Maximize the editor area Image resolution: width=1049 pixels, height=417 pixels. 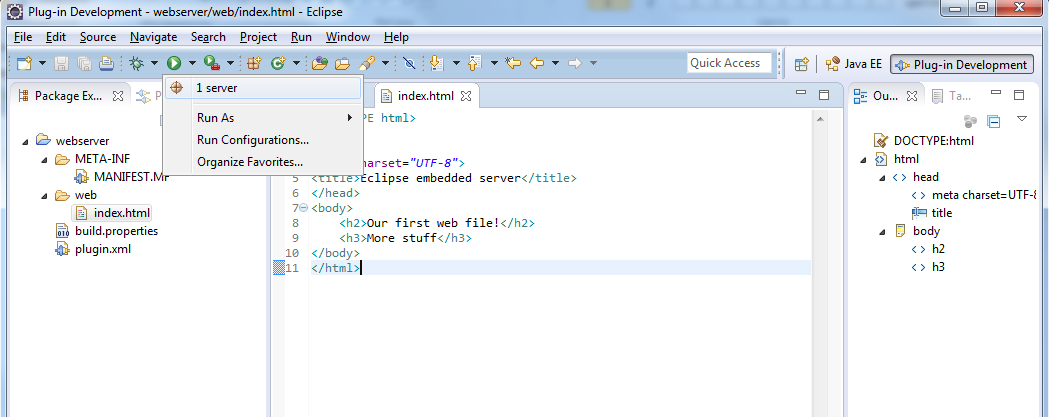coord(824,95)
